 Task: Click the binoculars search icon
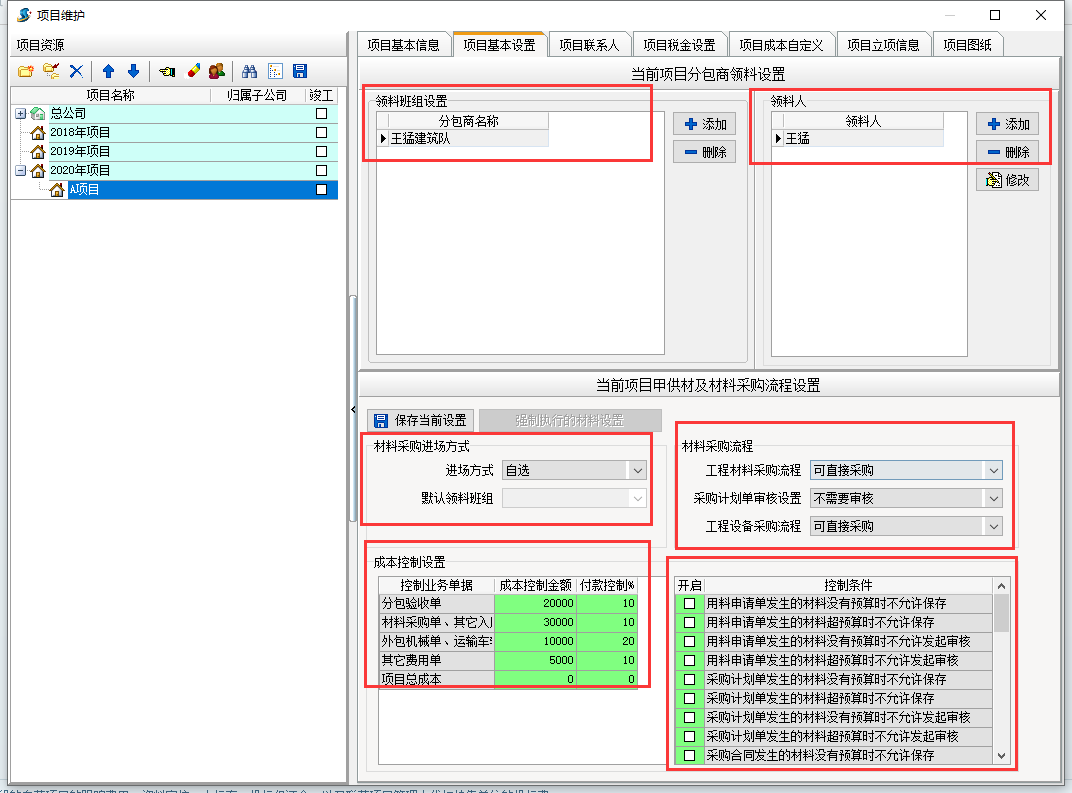click(x=250, y=71)
